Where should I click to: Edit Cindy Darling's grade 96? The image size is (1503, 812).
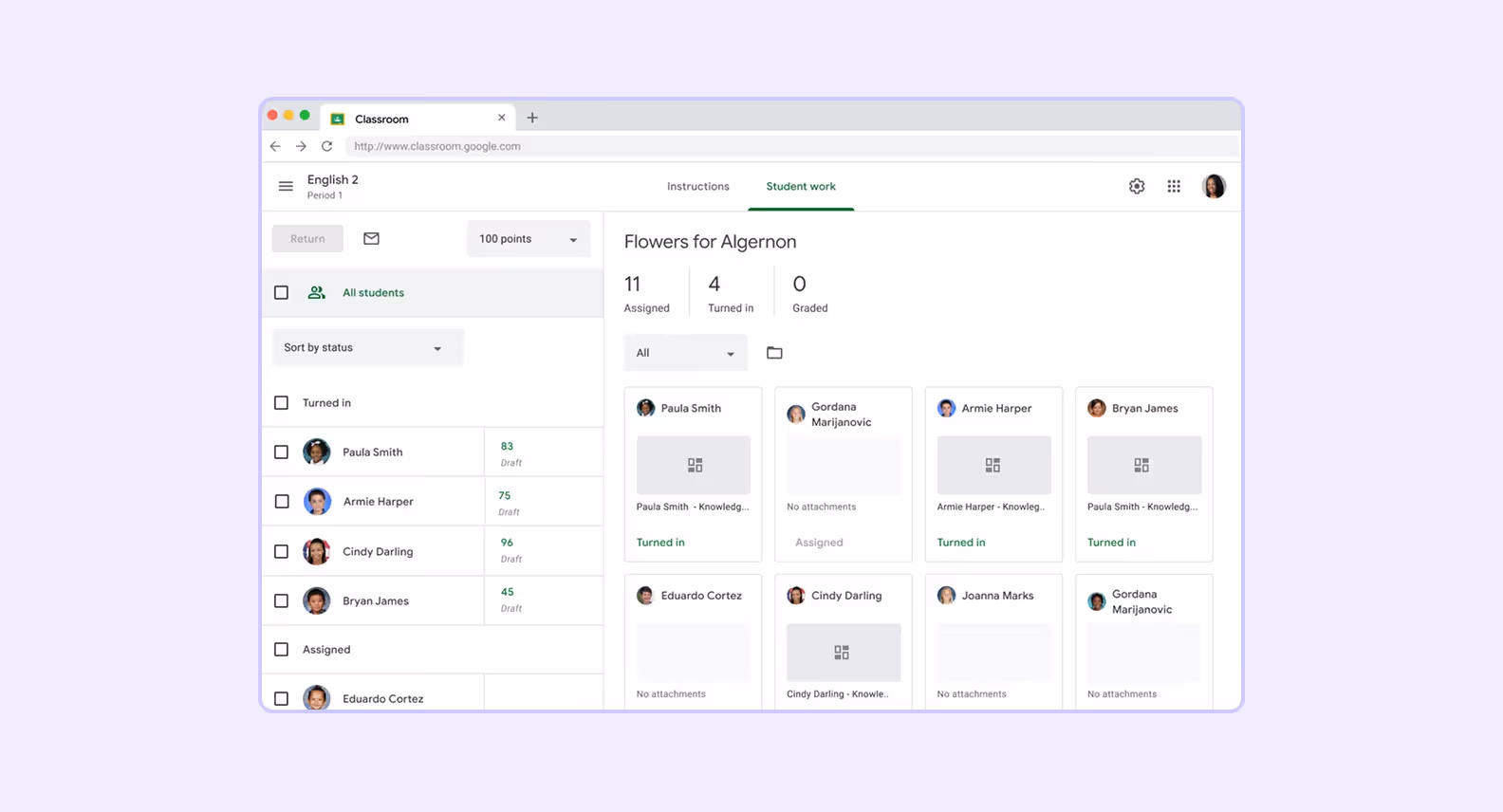[x=507, y=543]
